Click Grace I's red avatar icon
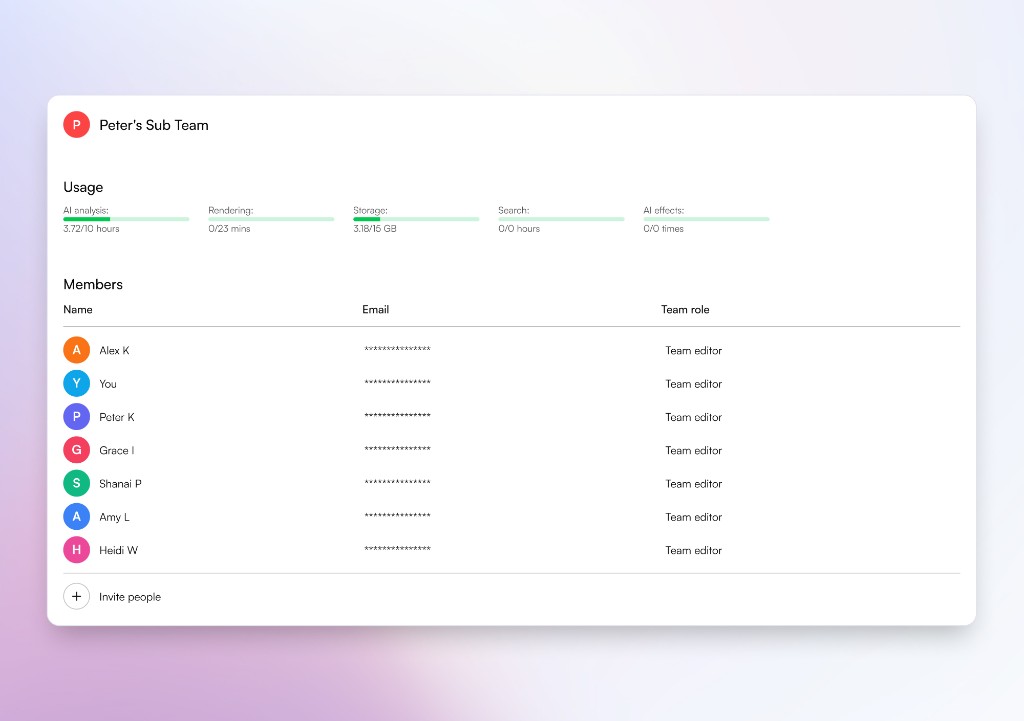Screen dimensions: 1024x721 76,450
